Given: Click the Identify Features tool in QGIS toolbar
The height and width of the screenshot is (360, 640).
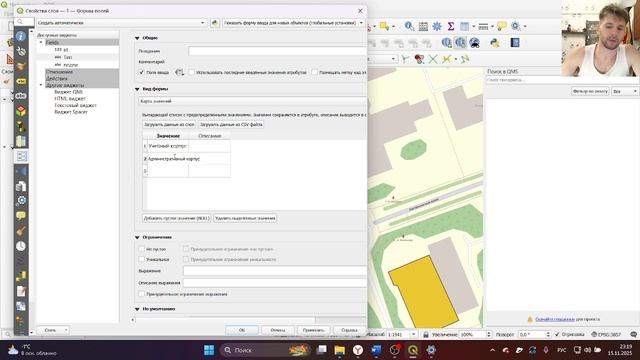Looking at the screenshot, I should pyautogui.click(x=409, y=26).
